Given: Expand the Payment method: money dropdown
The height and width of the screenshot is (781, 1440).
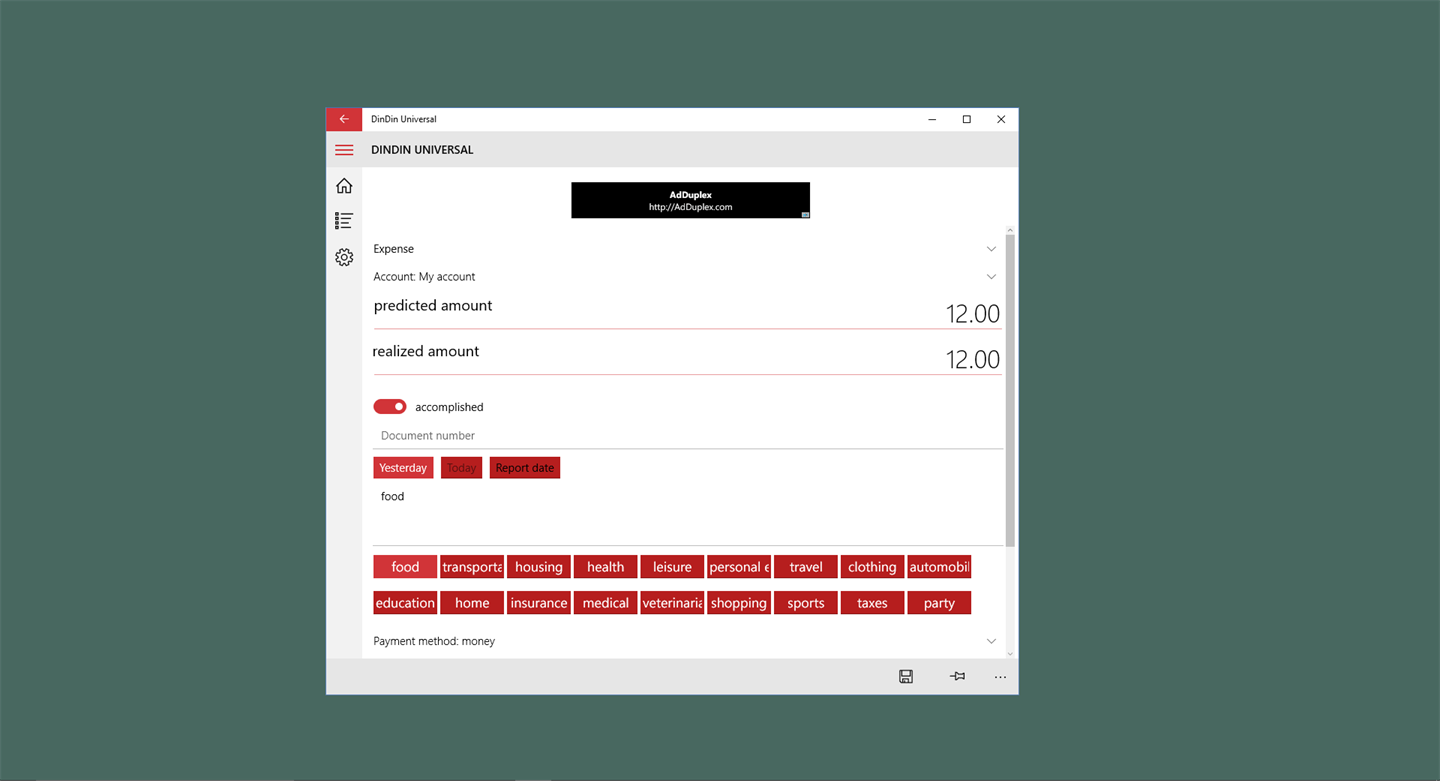Looking at the screenshot, I should point(686,641).
